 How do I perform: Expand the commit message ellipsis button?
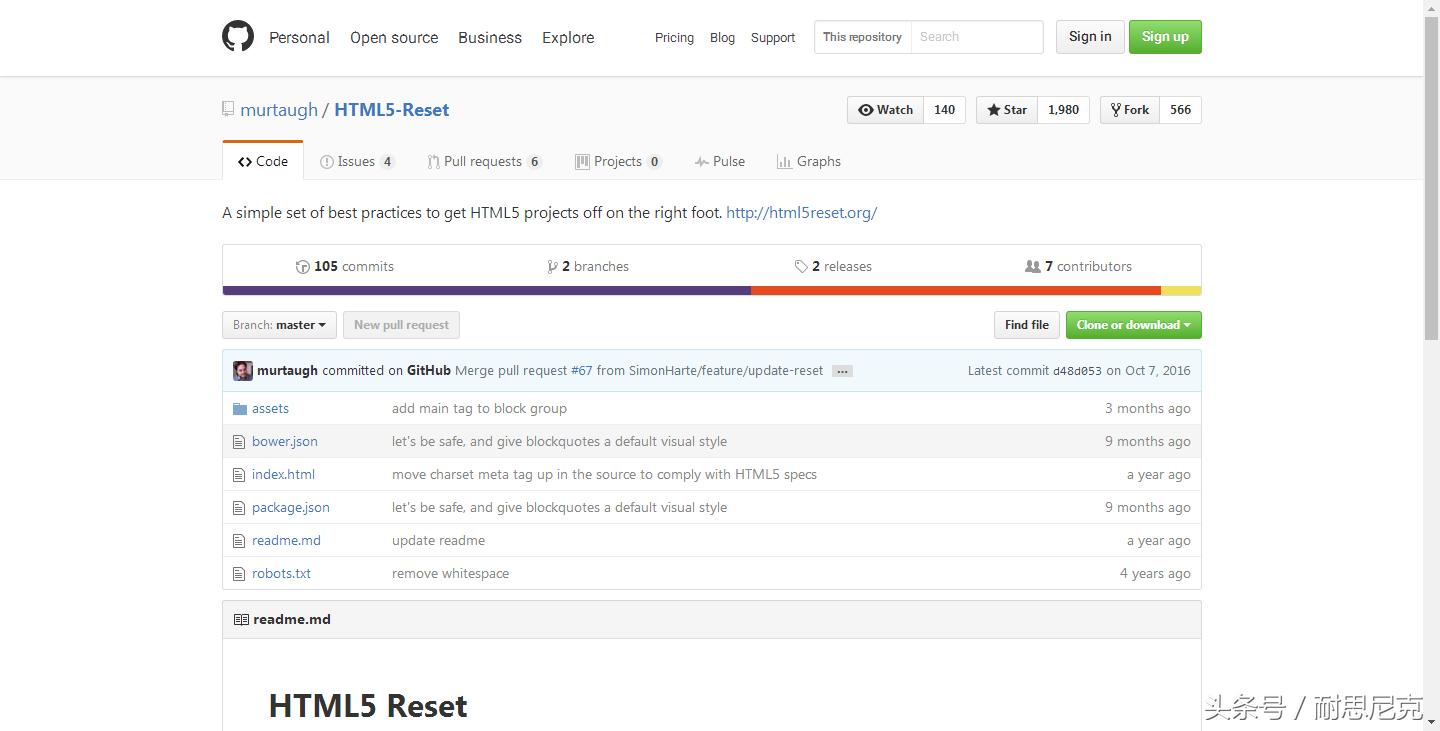(x=843, y=371)
